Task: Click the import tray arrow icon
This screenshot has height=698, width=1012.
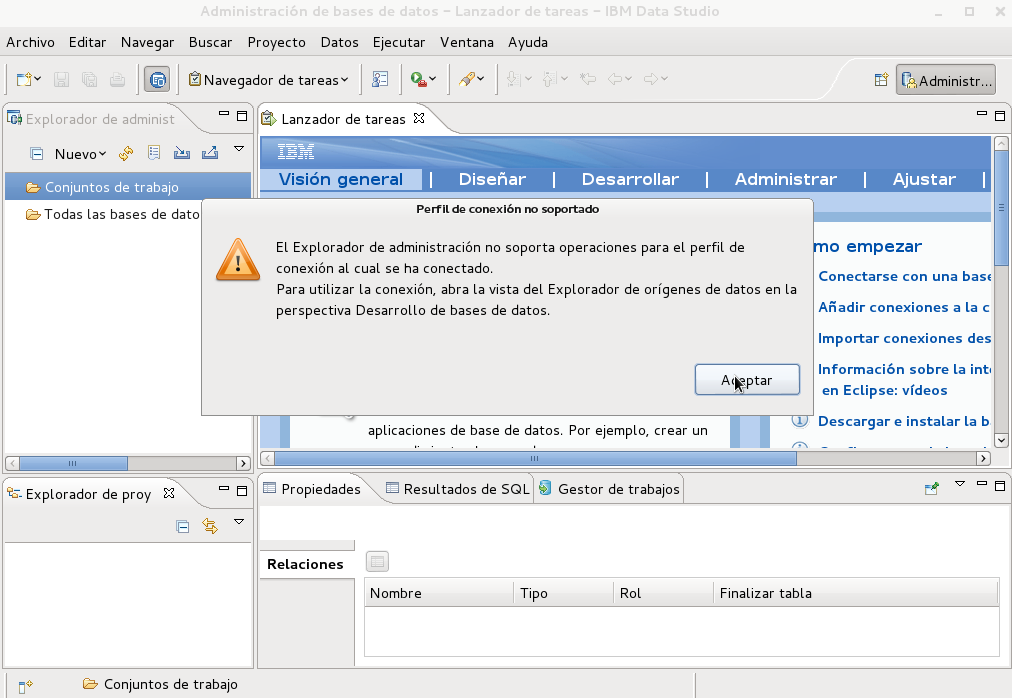Action: (x=182, y=153)
